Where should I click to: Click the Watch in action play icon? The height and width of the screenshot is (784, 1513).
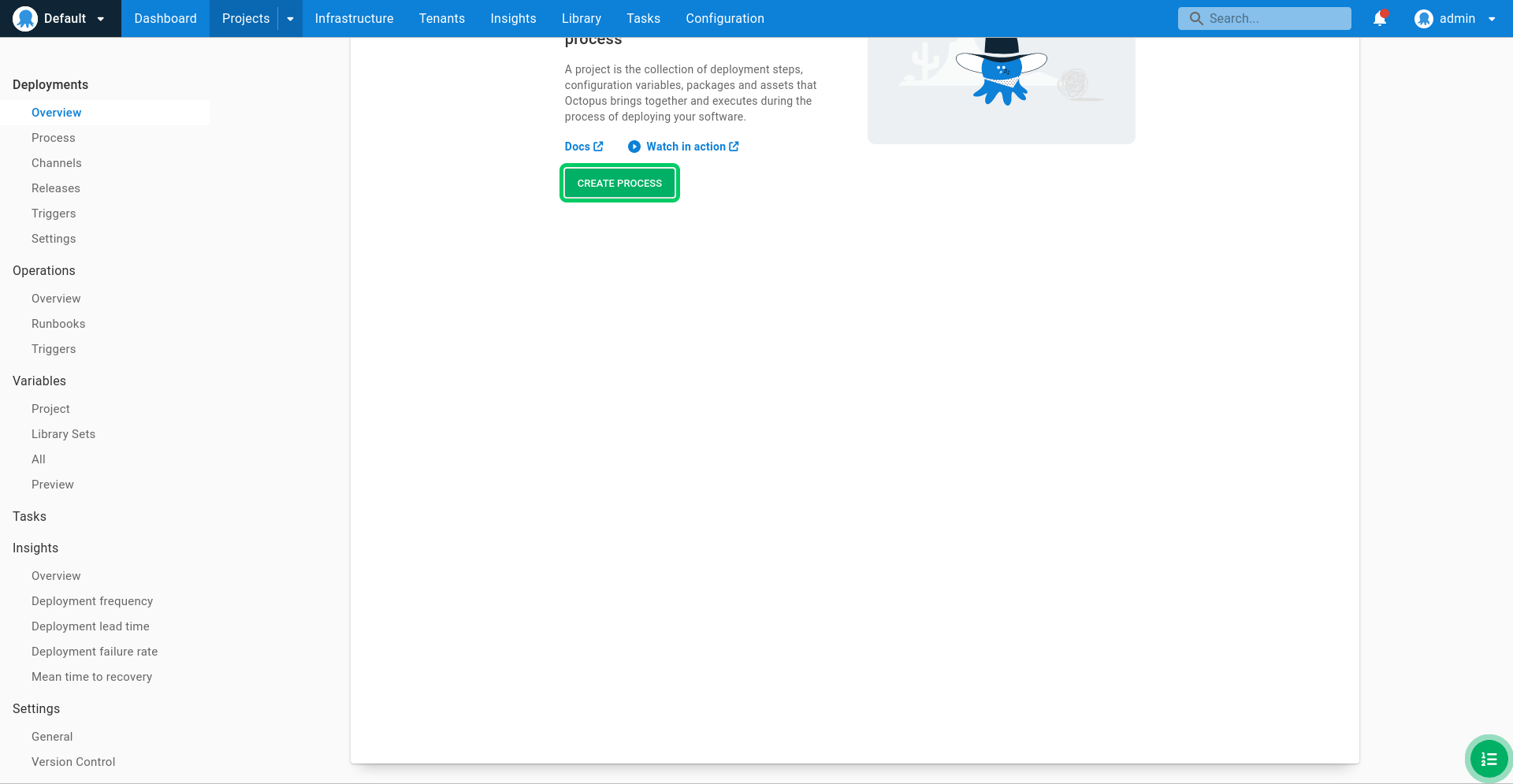click(634, 147)
